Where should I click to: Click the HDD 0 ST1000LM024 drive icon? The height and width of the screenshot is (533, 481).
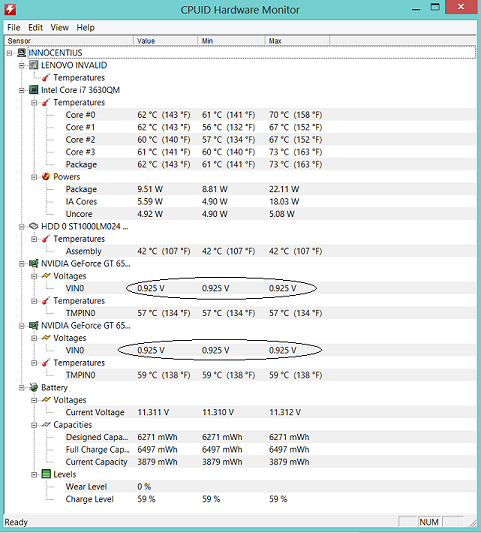(34, 226)
